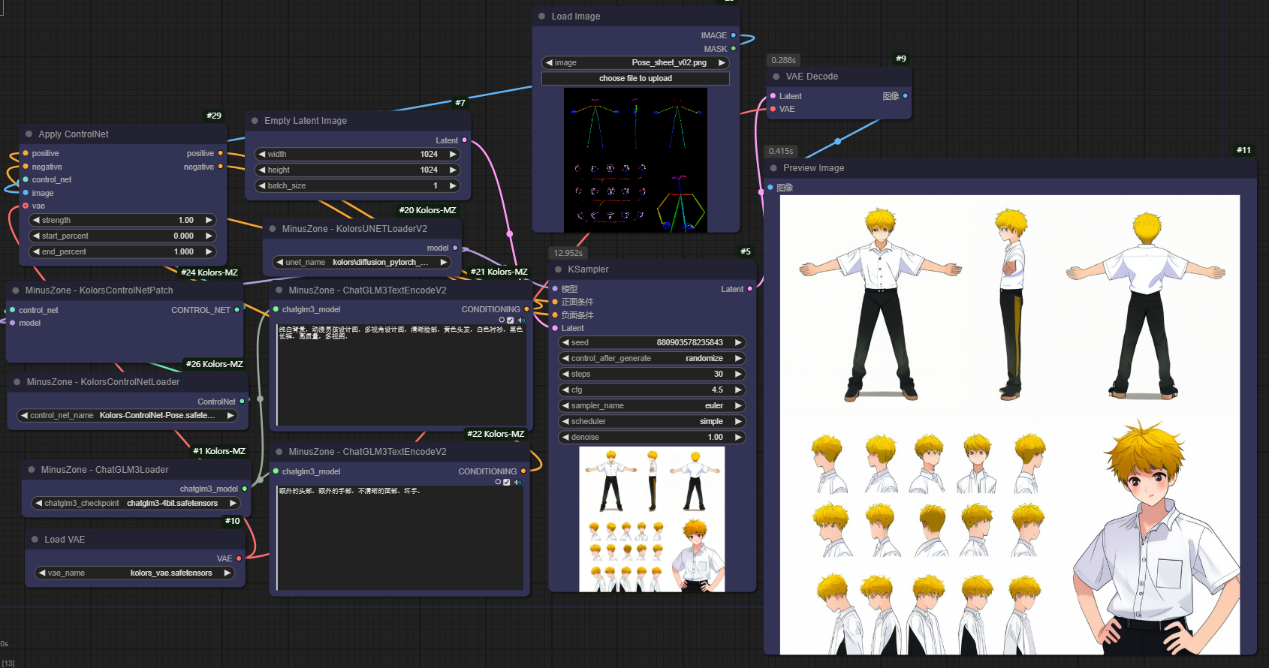Click the negative prompt text box in the lower ChatGLM3TextEncodeV2

point(398,538)
